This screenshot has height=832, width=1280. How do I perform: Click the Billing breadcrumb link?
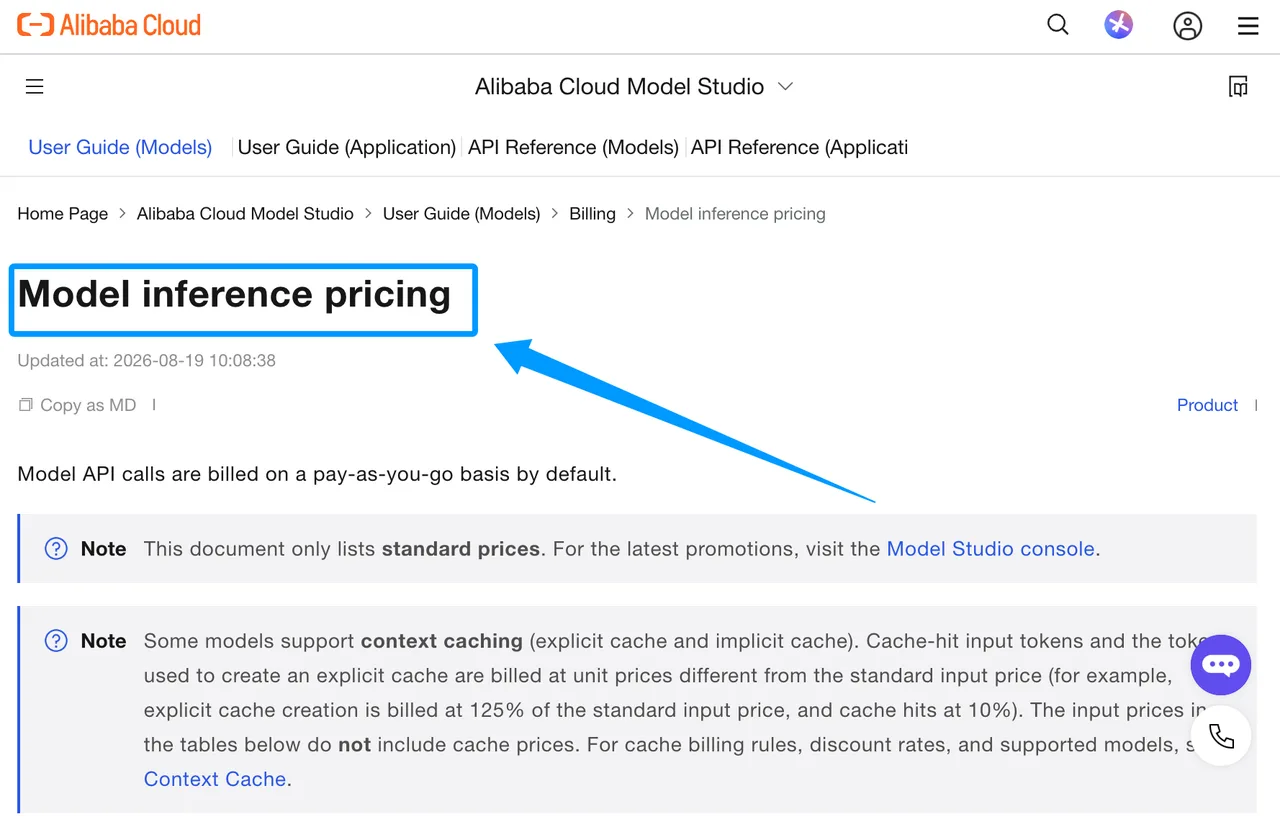[x=593, y=214]
